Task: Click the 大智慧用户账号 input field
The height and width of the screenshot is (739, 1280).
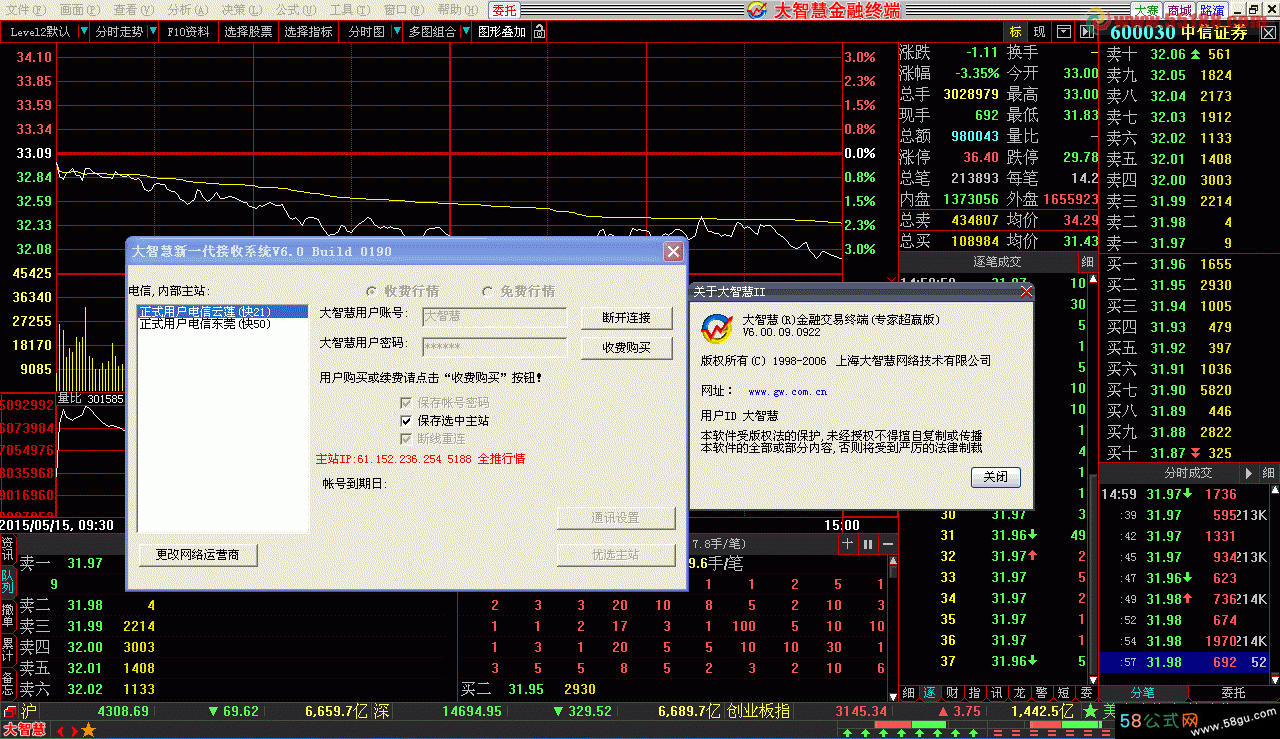Action: [494, 317]
